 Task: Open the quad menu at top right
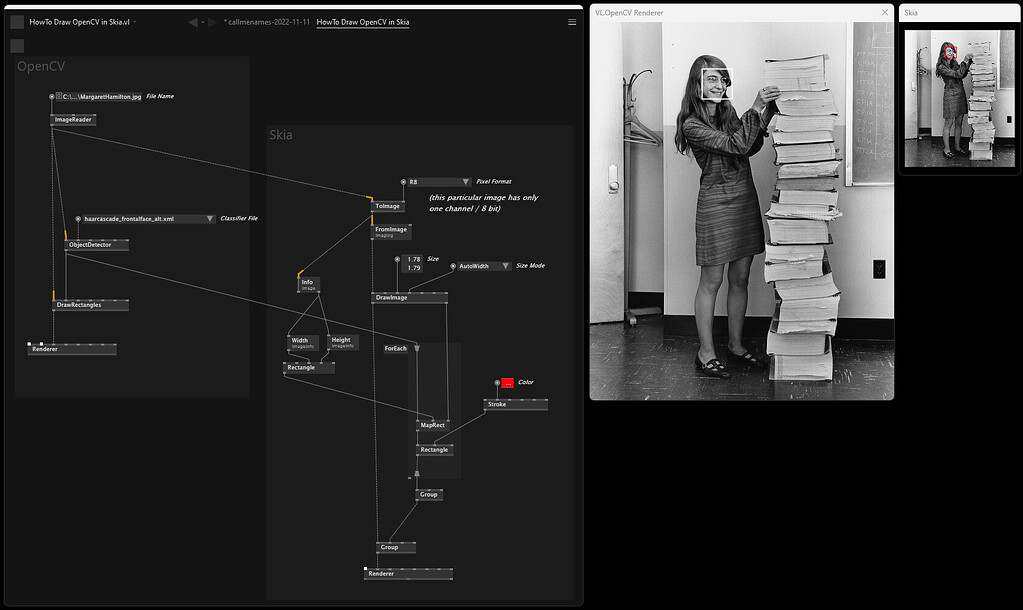click(571, 21)
